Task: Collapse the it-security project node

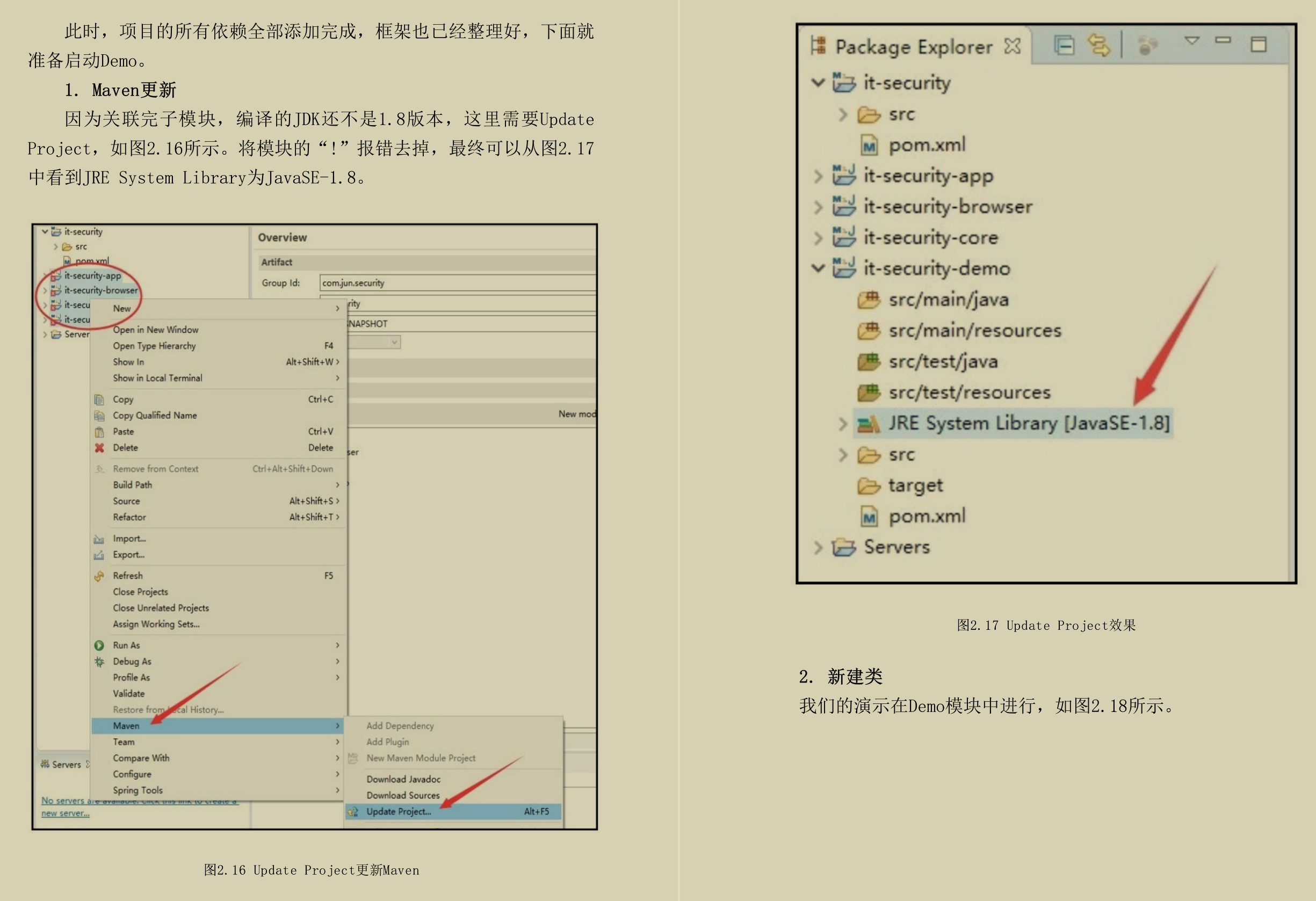Action: pyautogui.click(x=818, y=83)
